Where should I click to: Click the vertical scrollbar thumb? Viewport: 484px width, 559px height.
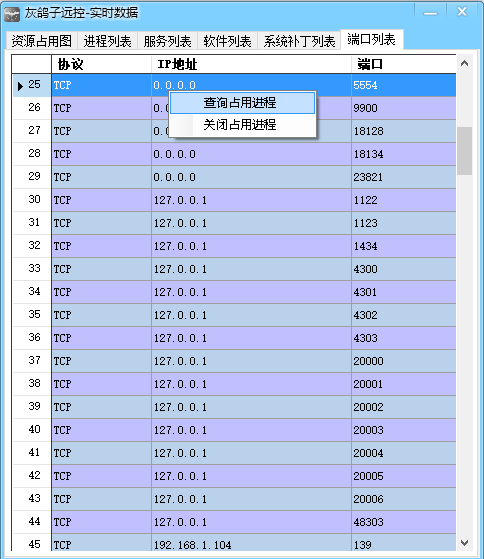[x=464, y=151]
